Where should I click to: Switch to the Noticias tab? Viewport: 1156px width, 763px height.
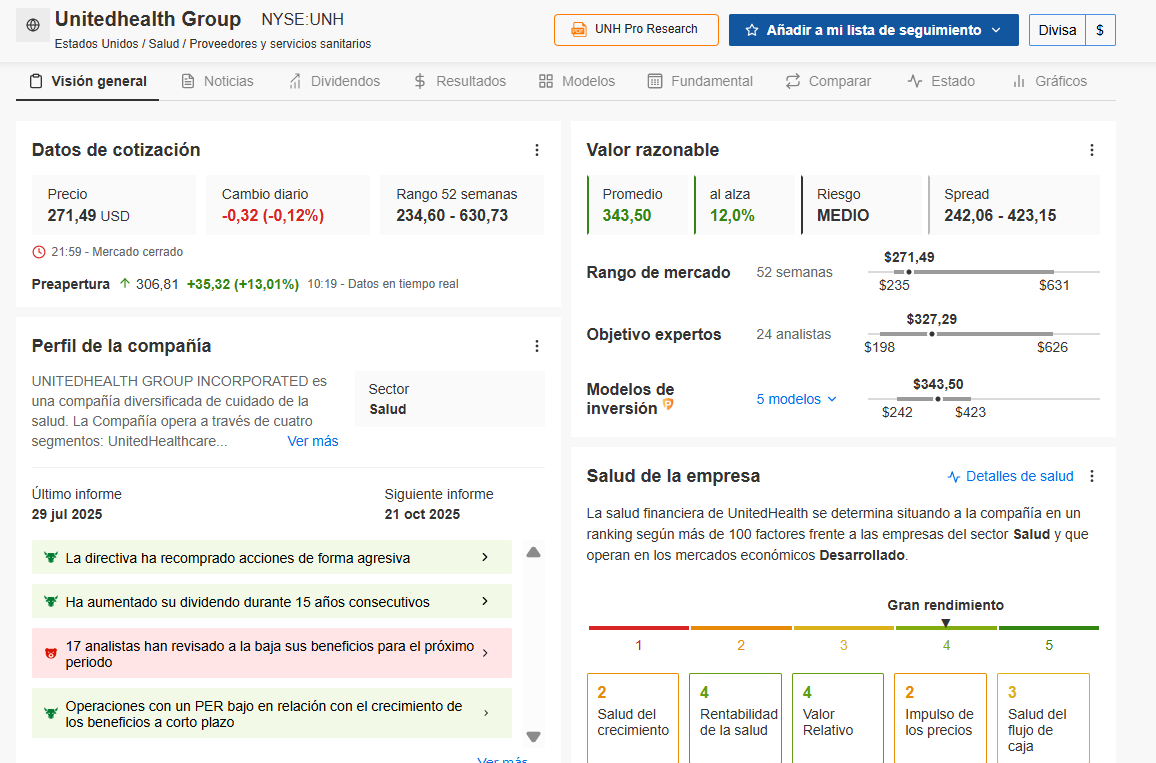pos(217,81)
